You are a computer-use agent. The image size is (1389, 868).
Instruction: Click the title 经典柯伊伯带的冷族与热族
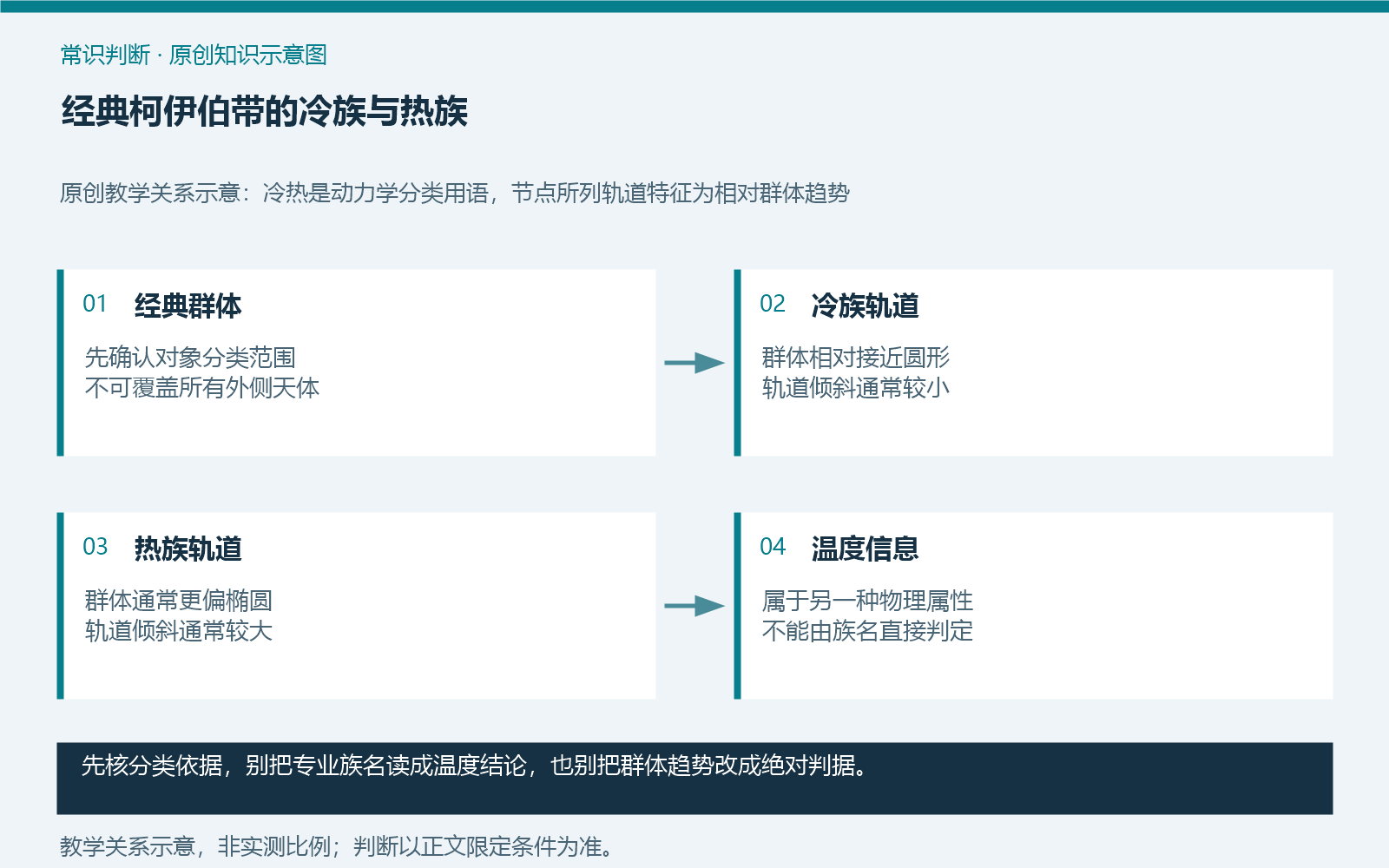coord(265,112)
